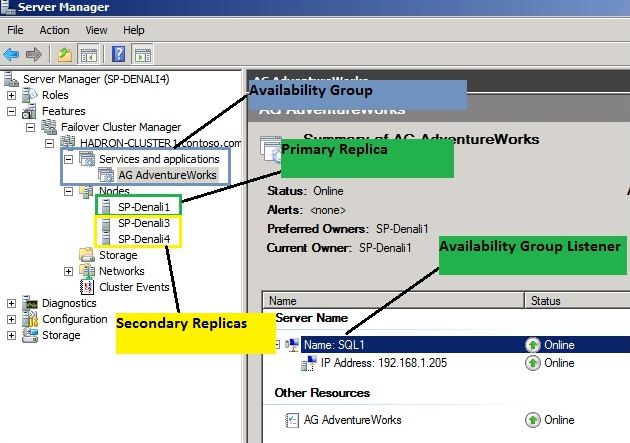Collapse Services and applications node
This screenshot has width=630, height=443.
tap(69, 159)
